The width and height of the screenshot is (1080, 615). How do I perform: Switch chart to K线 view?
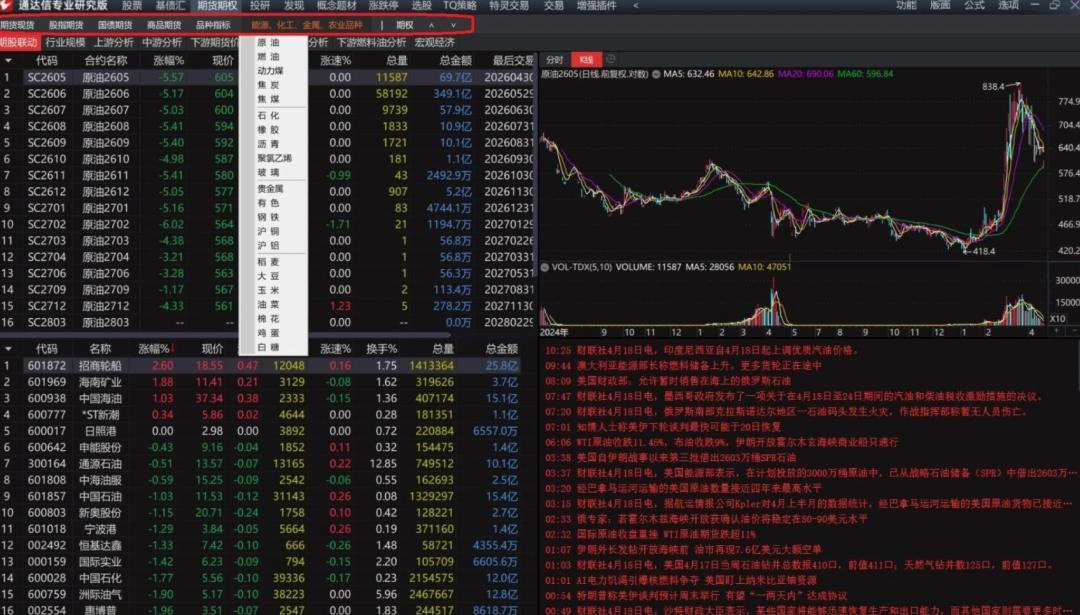point(585,60)
